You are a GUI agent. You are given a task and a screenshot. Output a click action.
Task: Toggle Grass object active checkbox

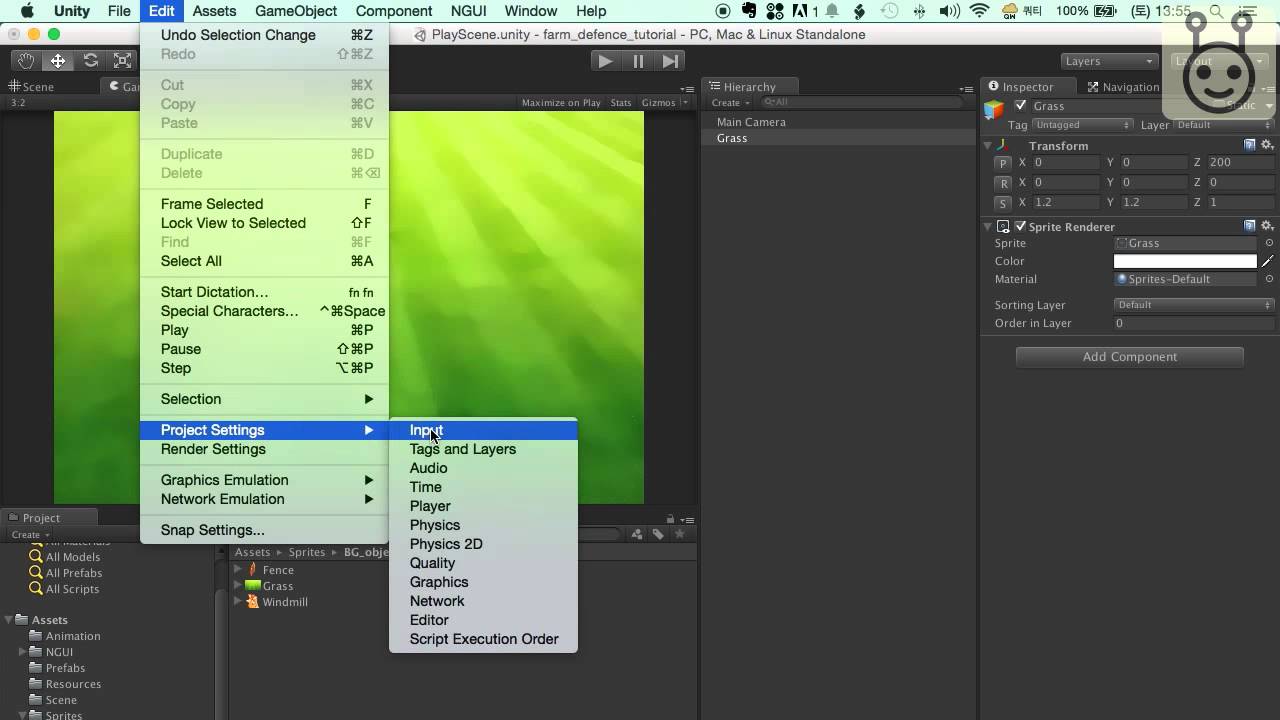(1020, 106)
